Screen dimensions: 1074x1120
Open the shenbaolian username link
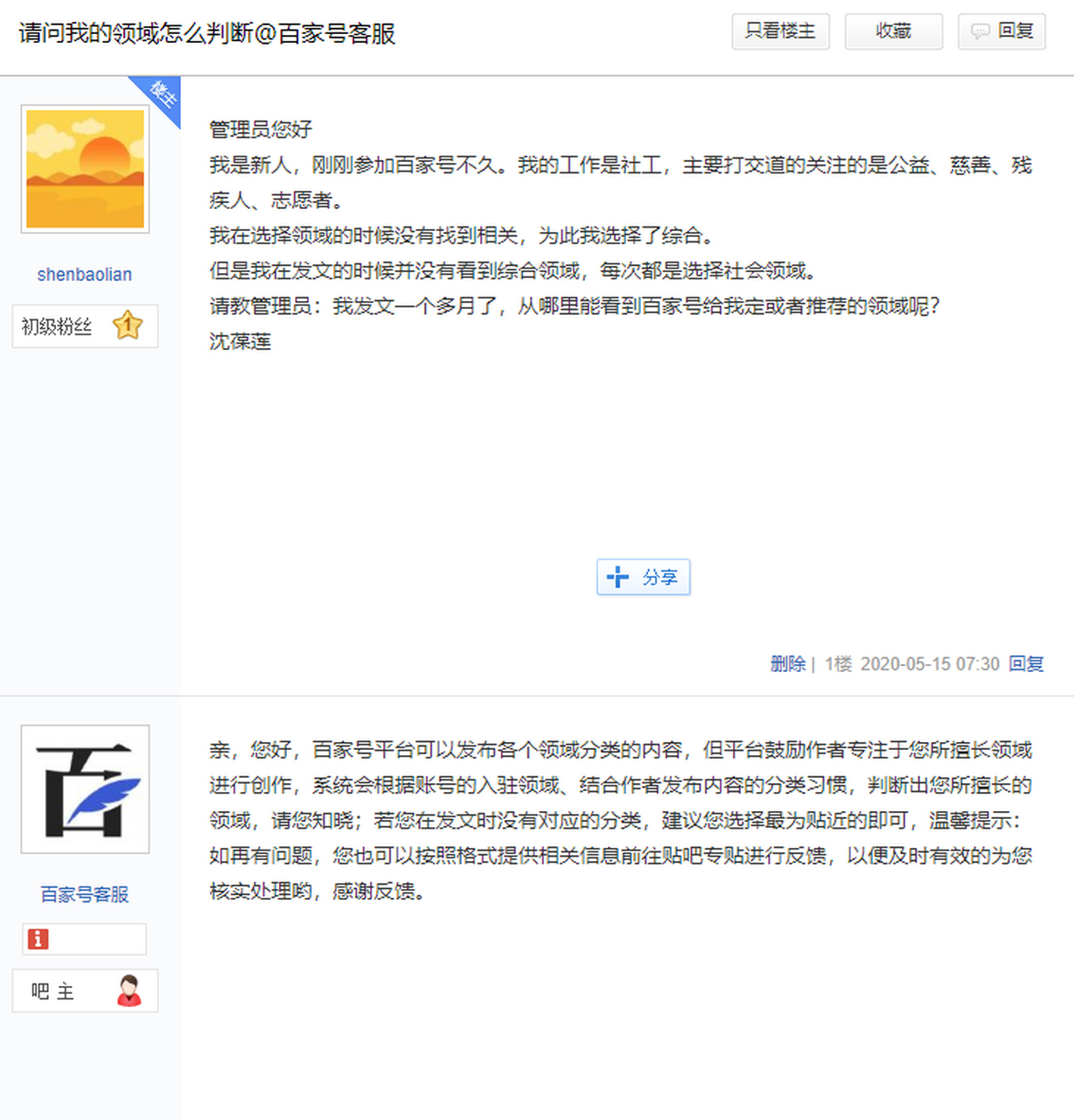(x=85, y=275)
